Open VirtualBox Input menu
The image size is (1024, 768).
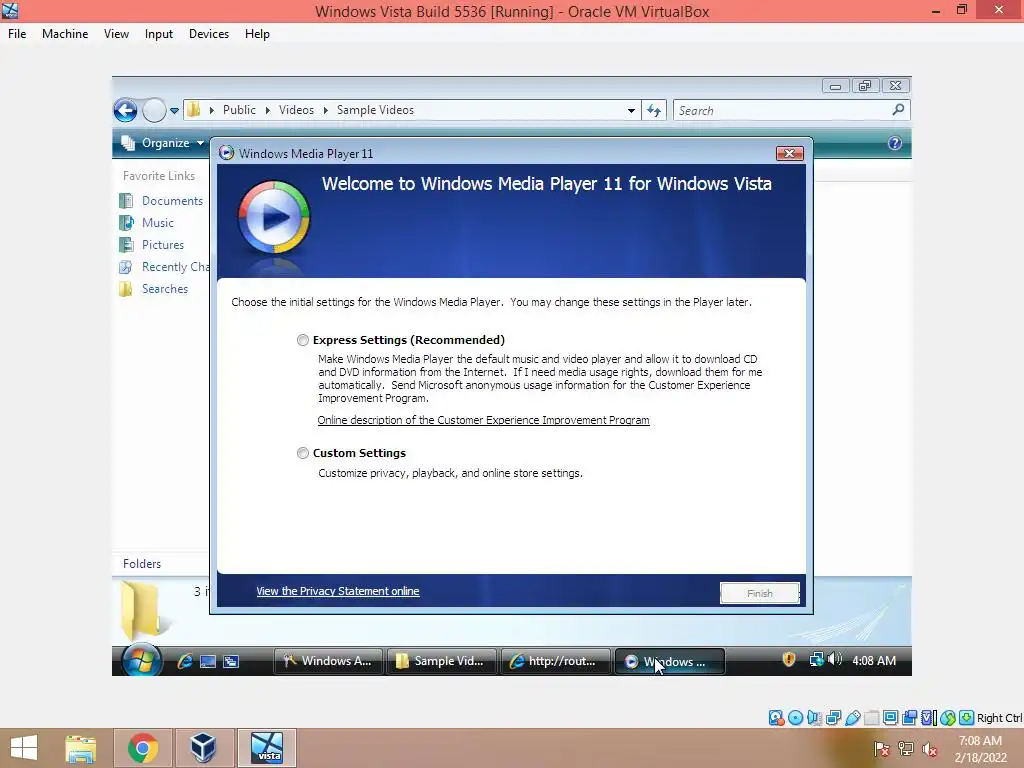(159, 34)
